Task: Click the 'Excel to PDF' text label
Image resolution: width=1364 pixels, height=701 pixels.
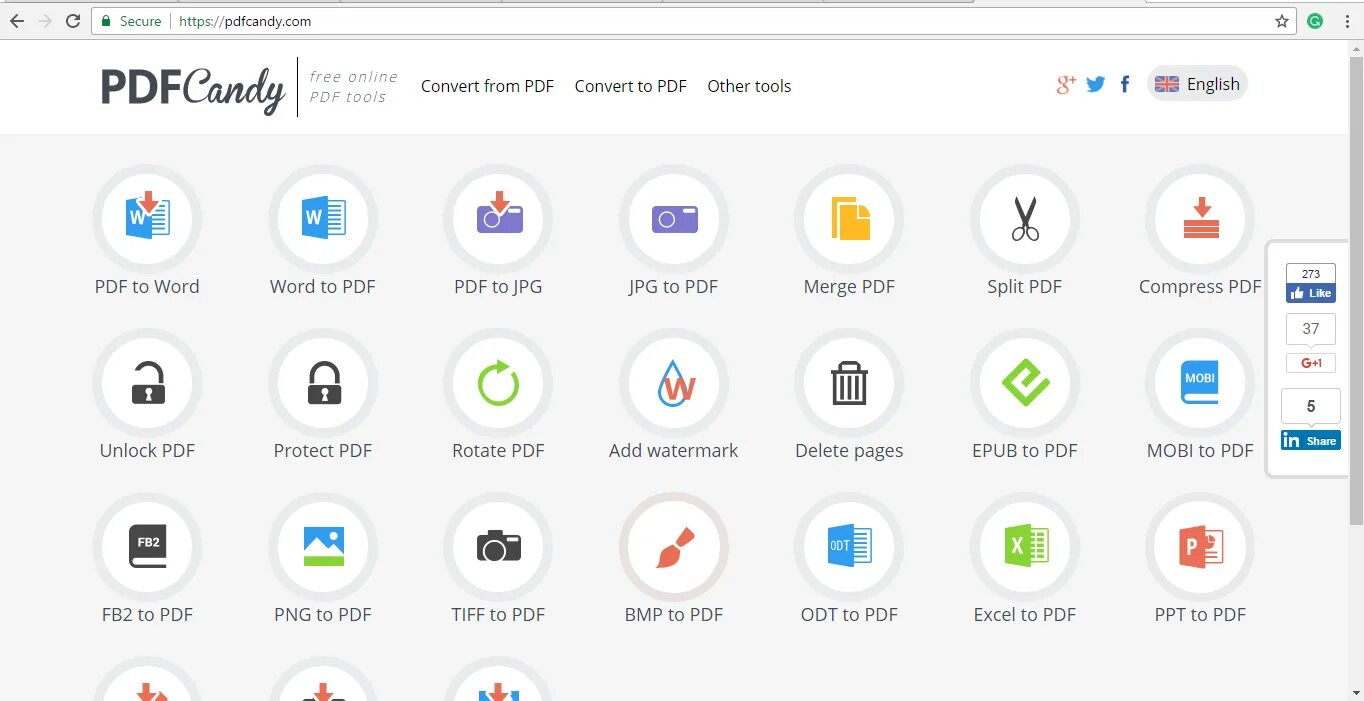Action: (x=1025, y=615)
